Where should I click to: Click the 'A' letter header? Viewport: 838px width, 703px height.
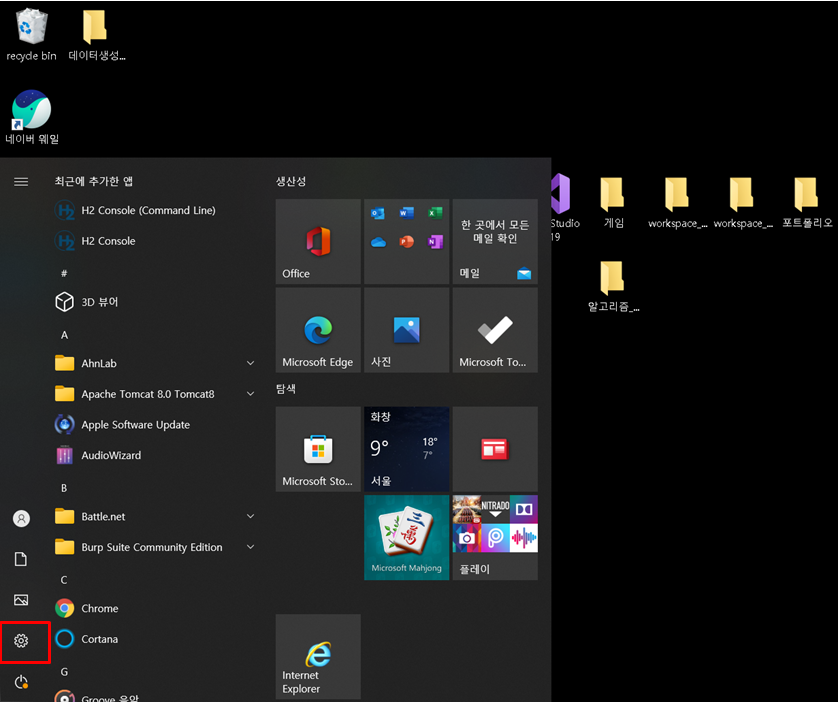click(x=64, y=335)
